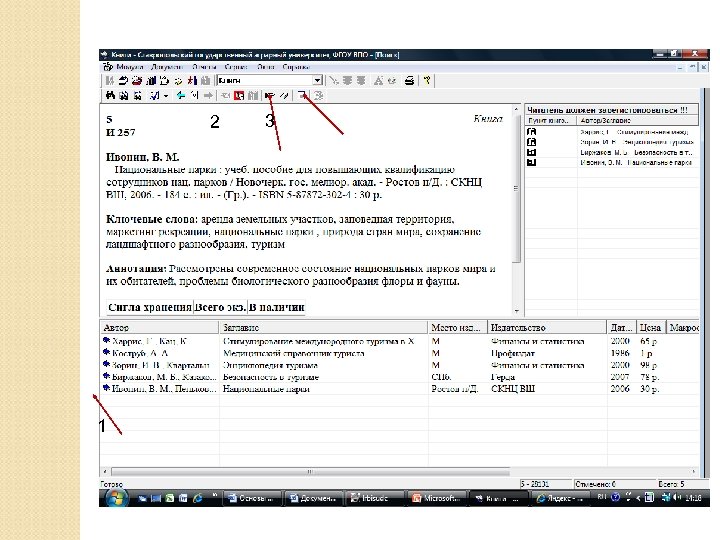
Task: Click the red square toolbar icon
Action: point(239,96)
